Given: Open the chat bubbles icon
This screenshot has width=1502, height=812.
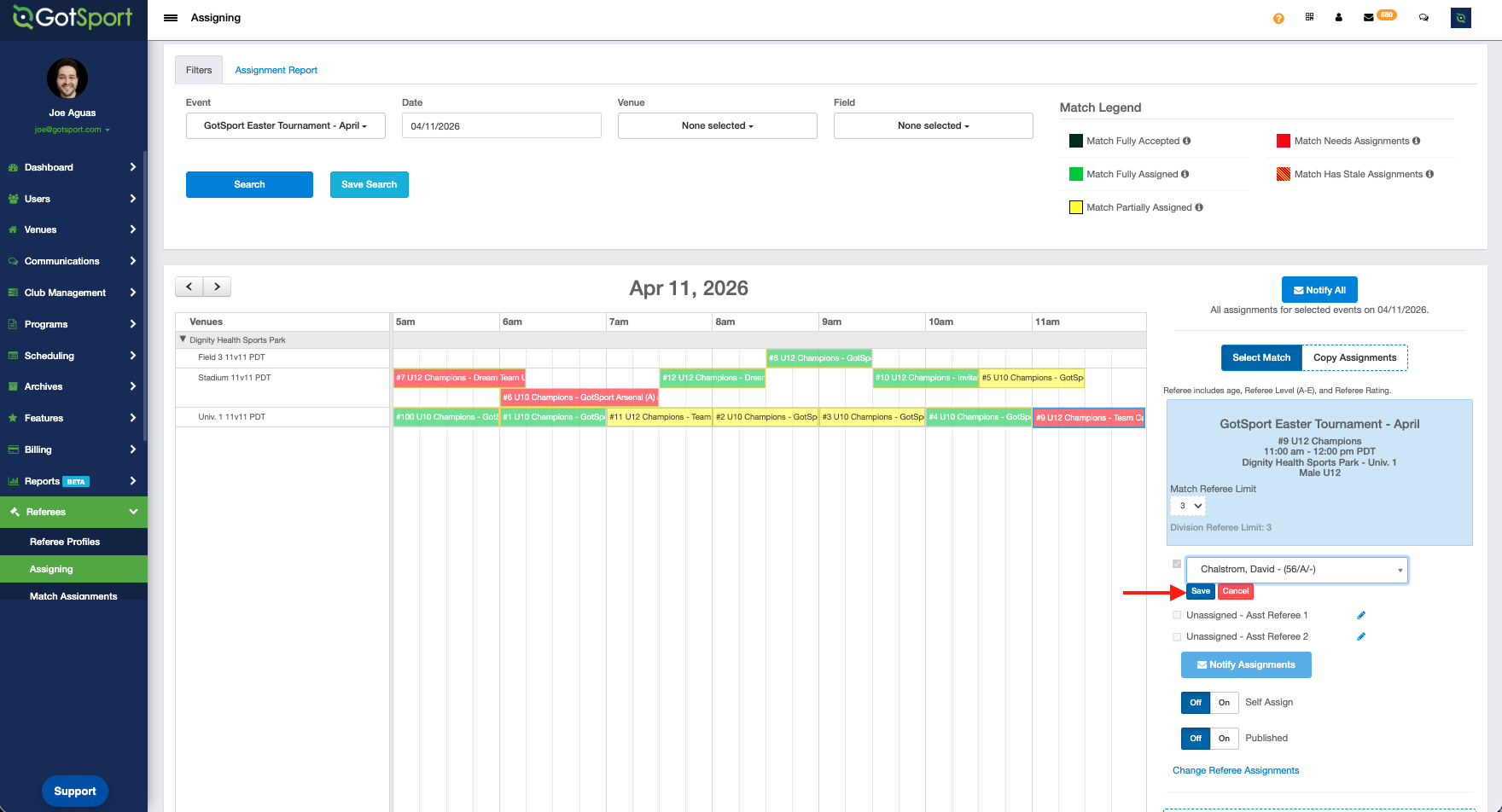Looking at the screenshot, I should [1423, 17].
